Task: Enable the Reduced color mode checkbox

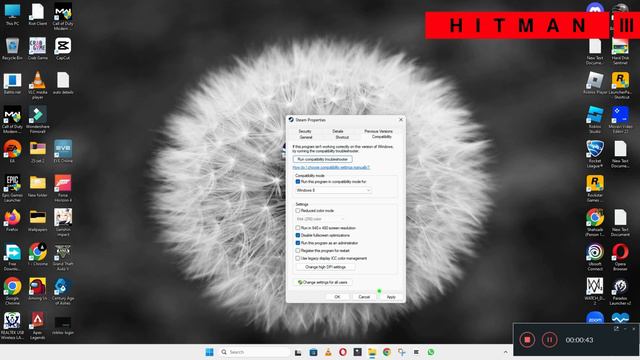Action: click(298, 211)
